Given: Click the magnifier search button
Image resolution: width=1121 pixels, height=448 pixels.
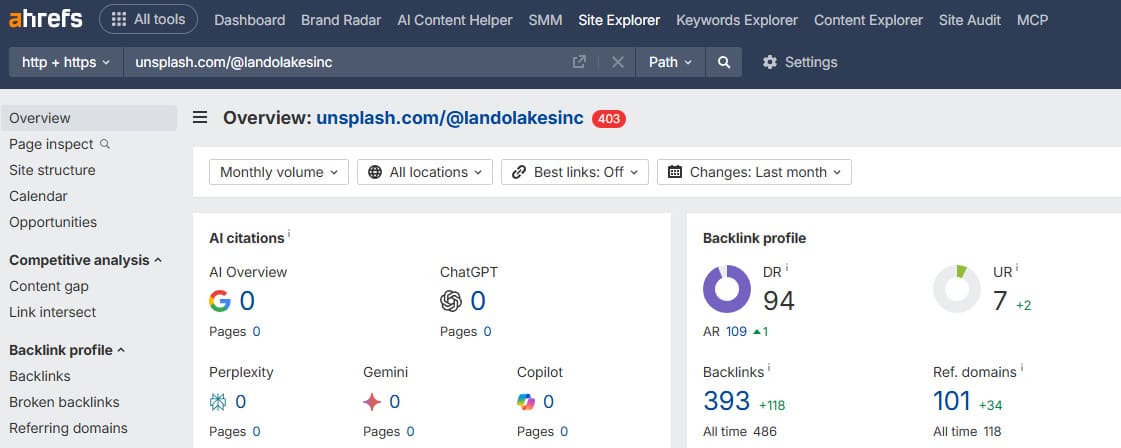Looking at the screenshot, I should 724,62.
